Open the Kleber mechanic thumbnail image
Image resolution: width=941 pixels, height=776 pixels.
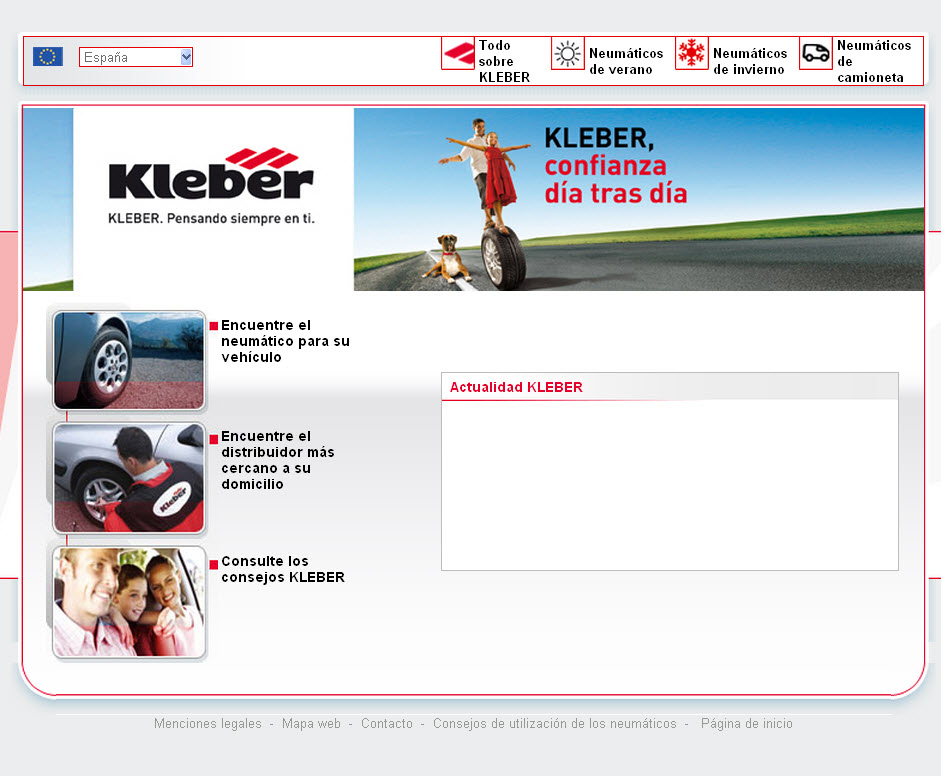point(129,478)
